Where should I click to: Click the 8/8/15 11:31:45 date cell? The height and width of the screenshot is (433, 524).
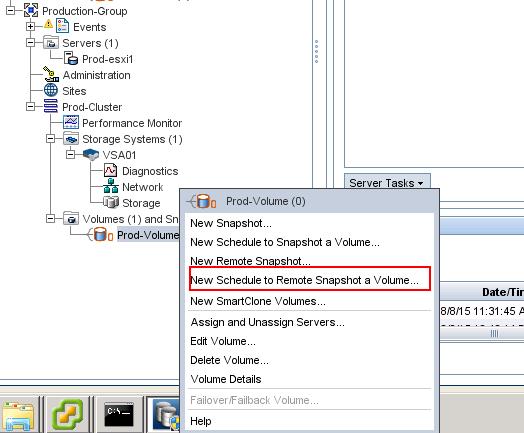(482, 311)
